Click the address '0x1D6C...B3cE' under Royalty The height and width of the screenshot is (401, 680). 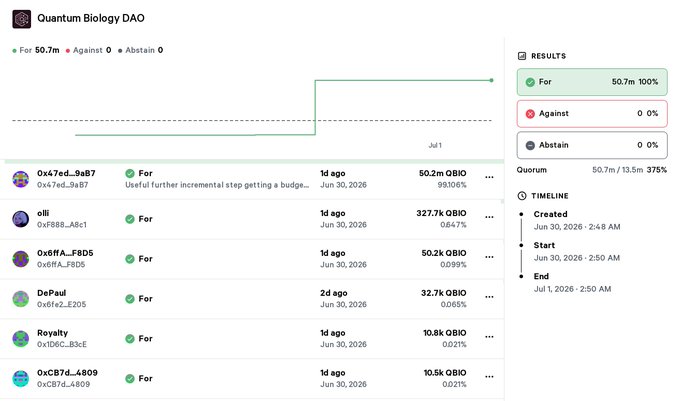(x=62, y=345)
